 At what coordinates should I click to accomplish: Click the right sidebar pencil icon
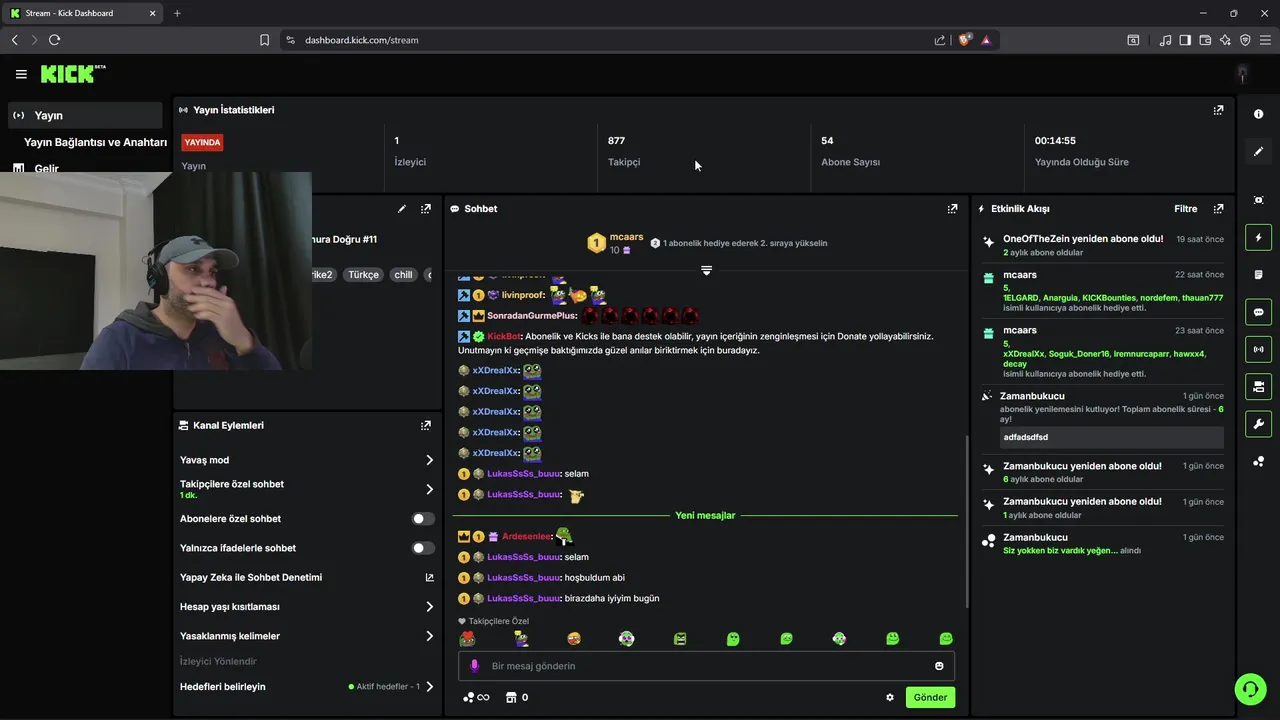[1258, 152]
